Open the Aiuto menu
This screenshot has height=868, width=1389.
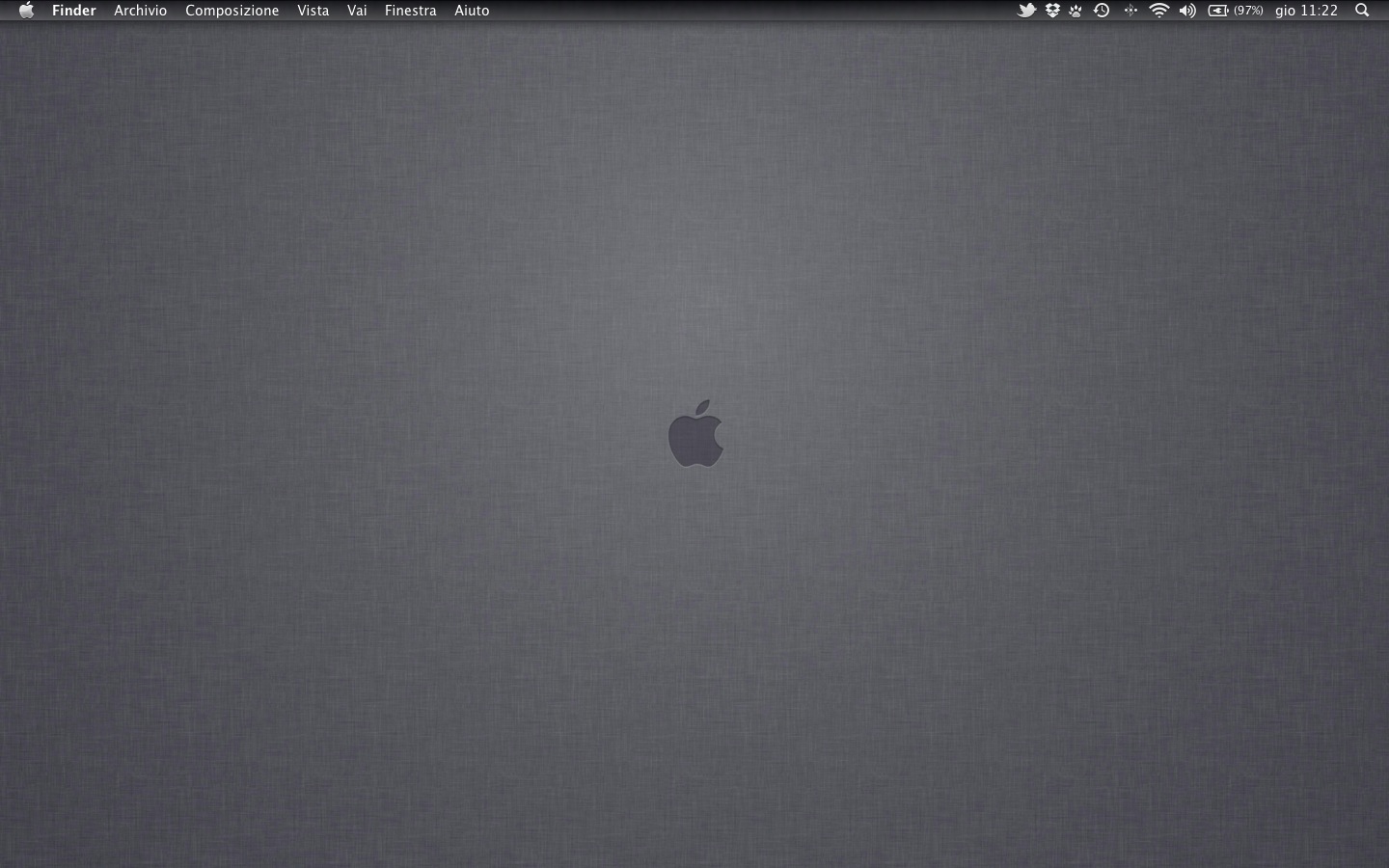coord(473,11)
